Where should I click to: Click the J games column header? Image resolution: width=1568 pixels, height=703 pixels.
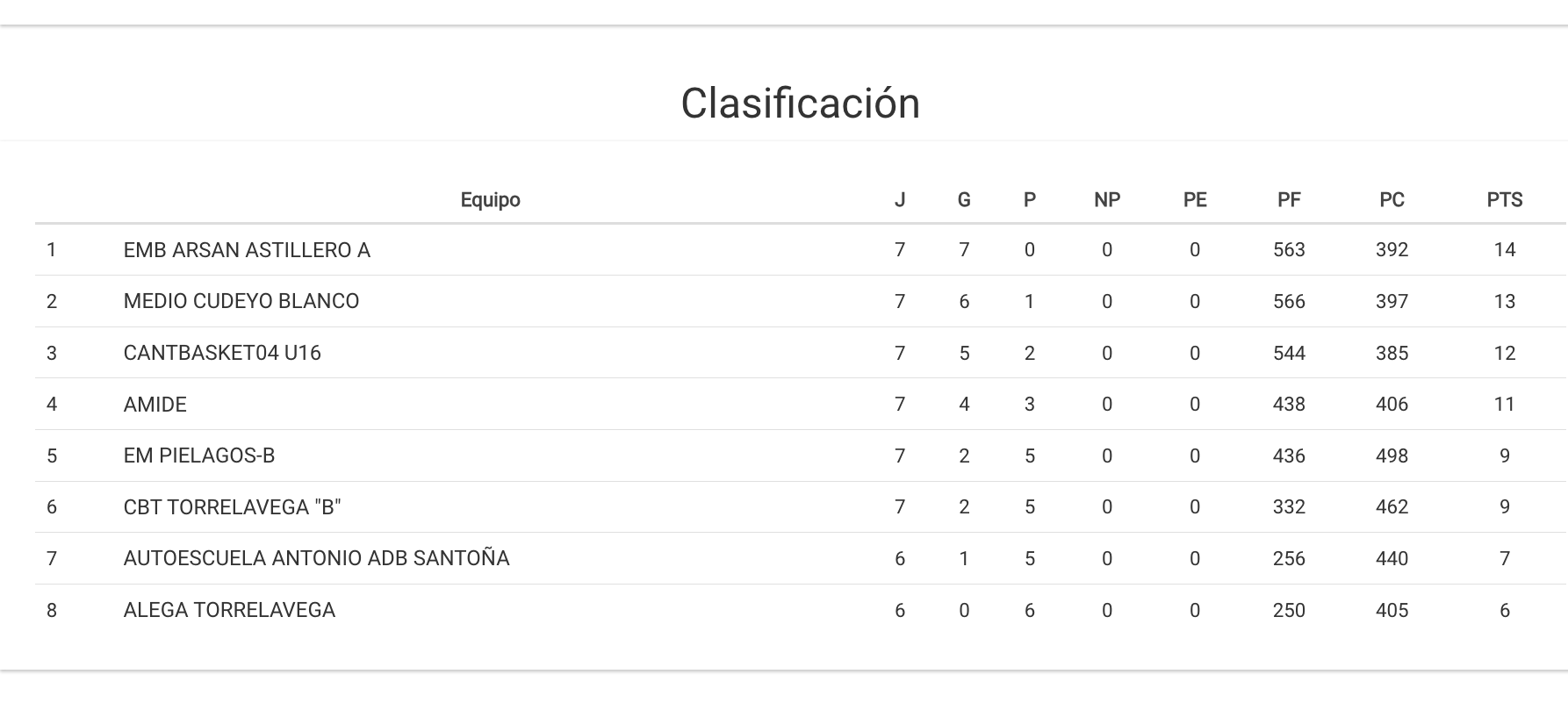tap(899, 200)
